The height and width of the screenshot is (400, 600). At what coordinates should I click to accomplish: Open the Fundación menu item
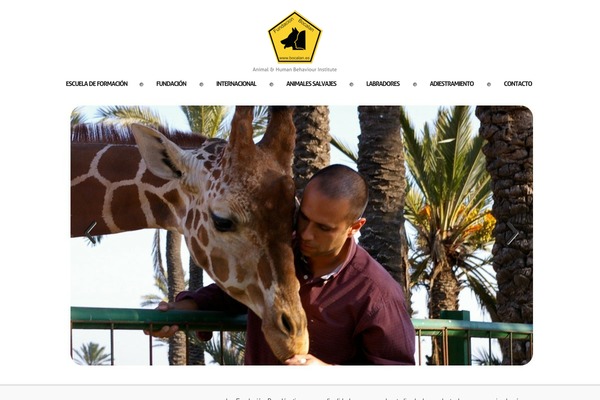171,84
